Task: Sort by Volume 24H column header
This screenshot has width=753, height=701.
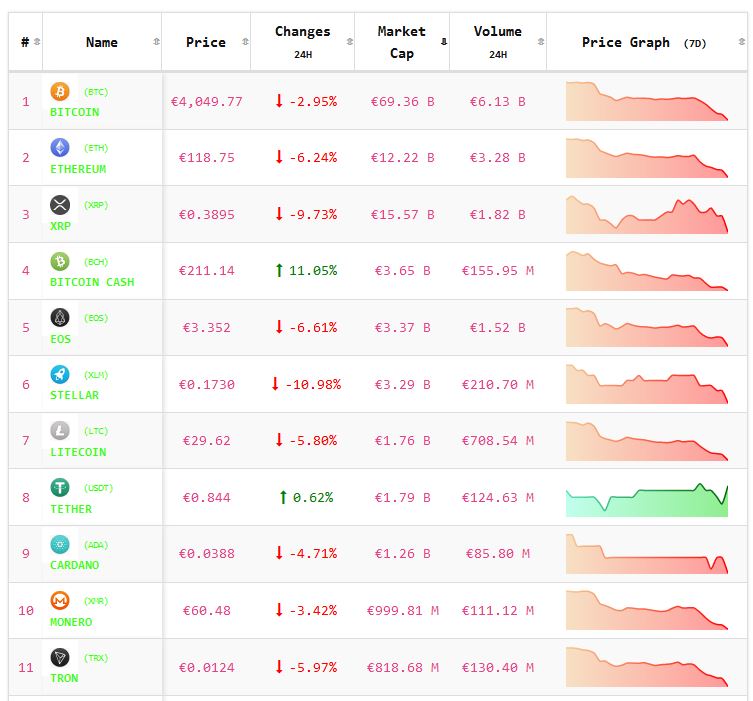Action: [x=497, y=42]
